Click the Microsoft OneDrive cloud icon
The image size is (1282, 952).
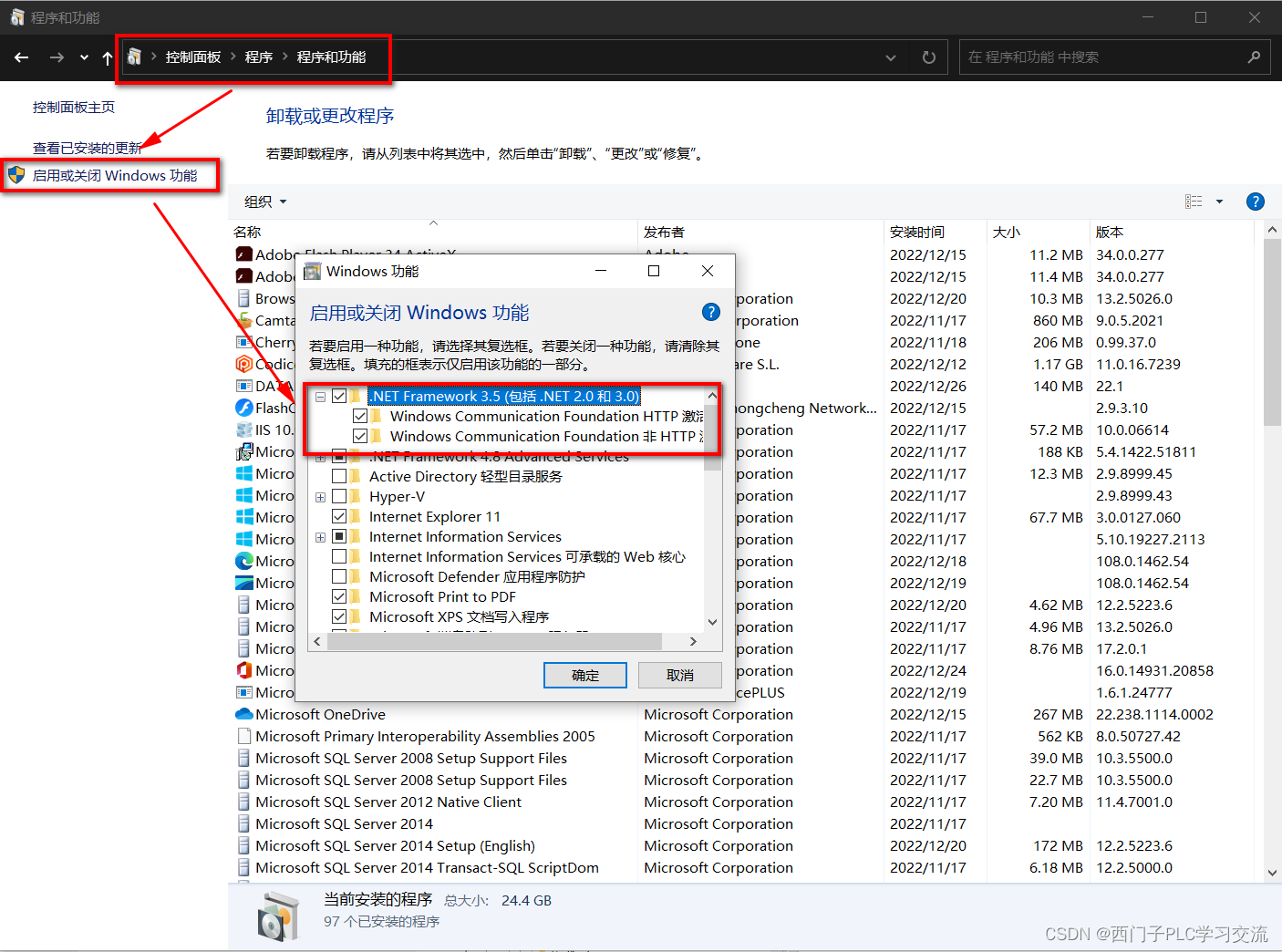coord(244,714)
